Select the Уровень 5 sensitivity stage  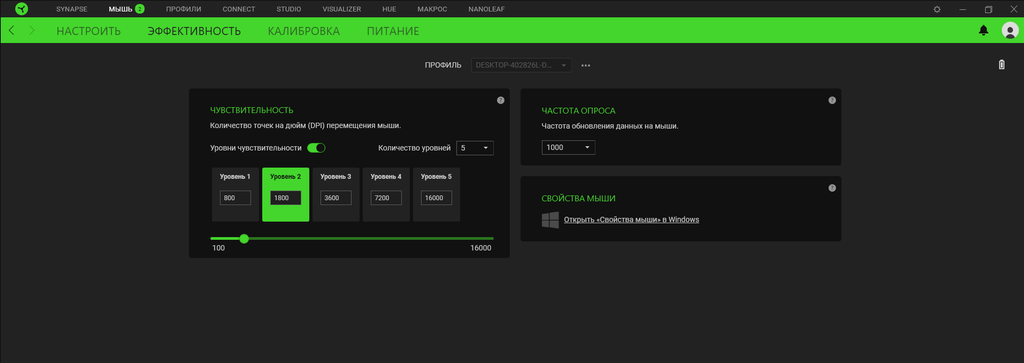436,195
